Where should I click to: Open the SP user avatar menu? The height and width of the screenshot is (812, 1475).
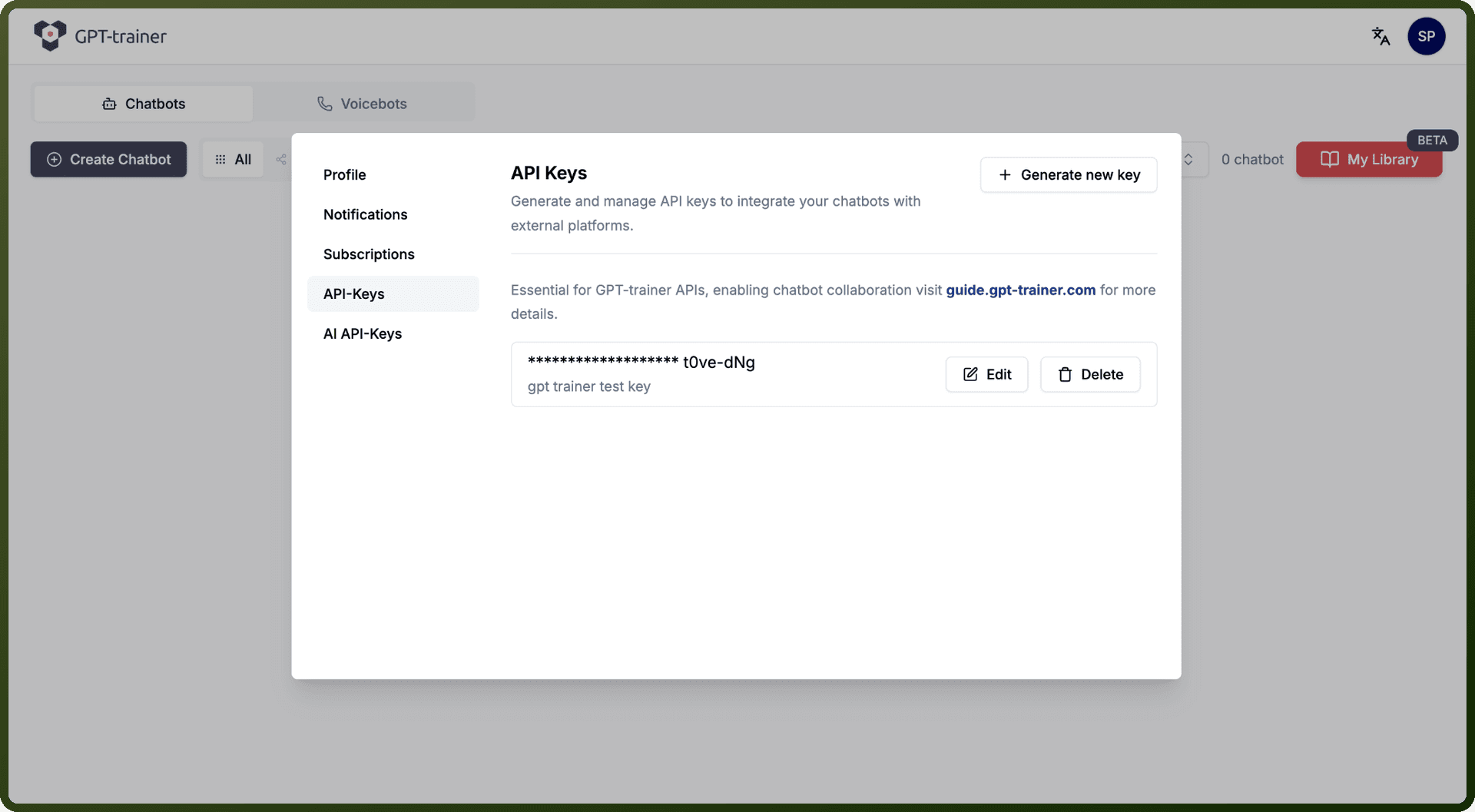[1426, 36]
